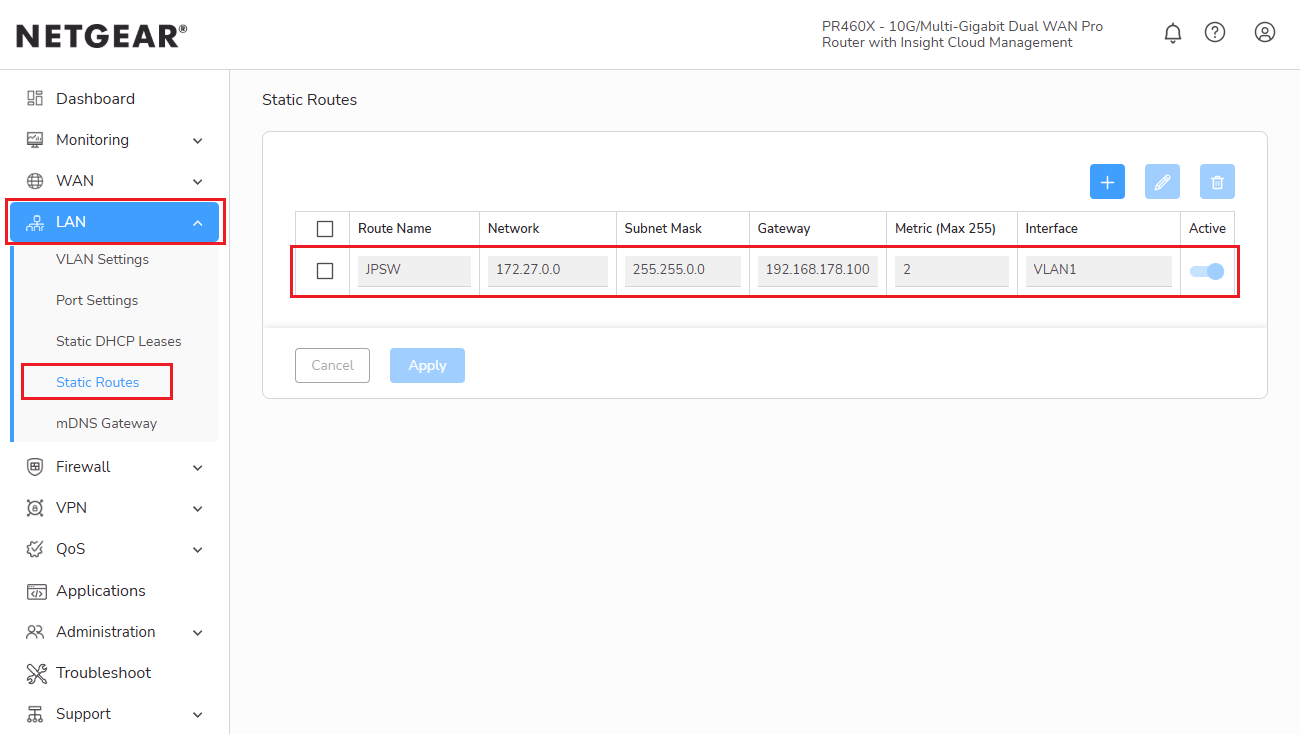Image resolution: width=1300 pixels, height=734 pixels.
Task: Click the LAN network icon
Action: pyautogui.click(x=36, y=222)
